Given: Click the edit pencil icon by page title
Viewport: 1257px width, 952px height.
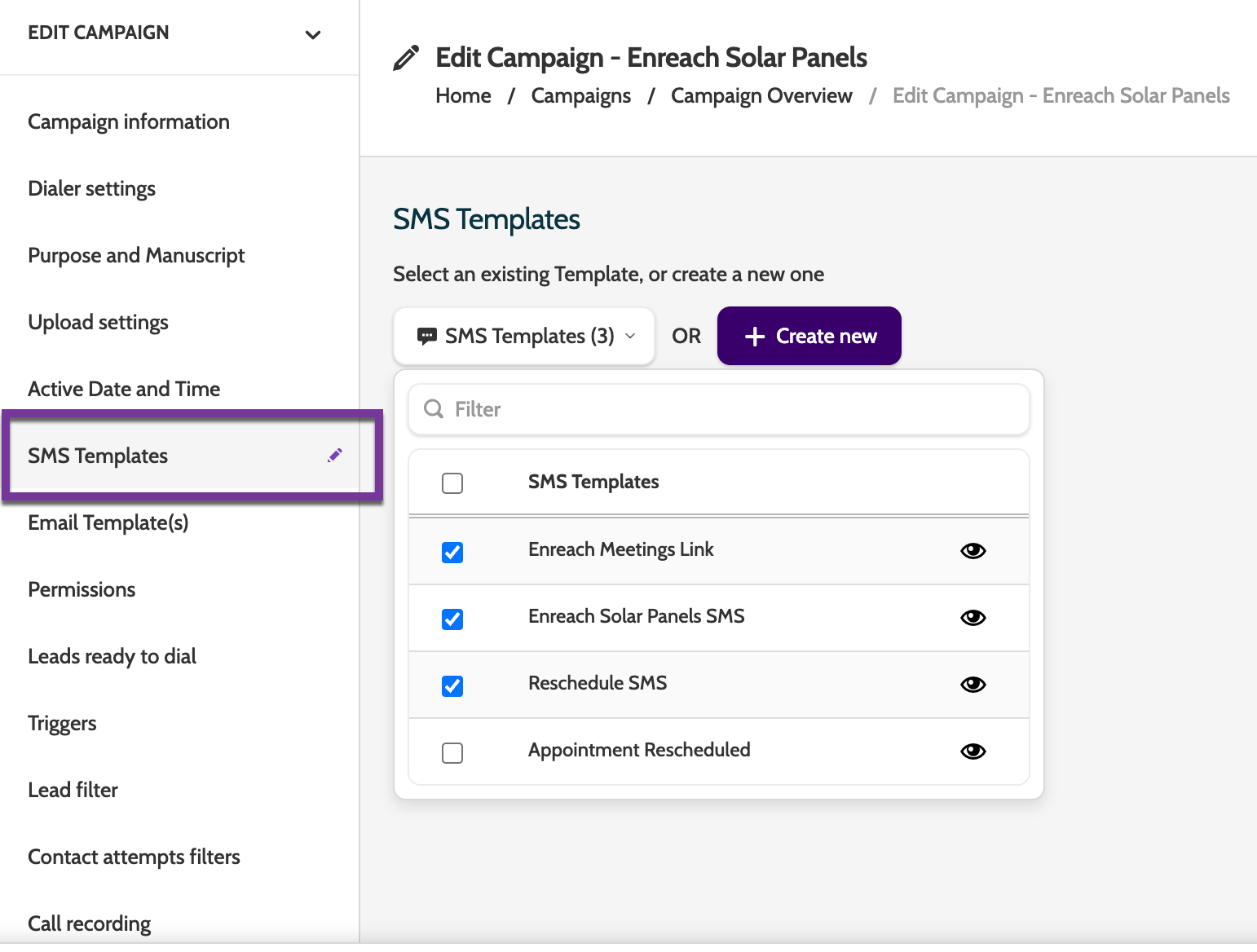Looking at the screenshot, I should [406, 58].
